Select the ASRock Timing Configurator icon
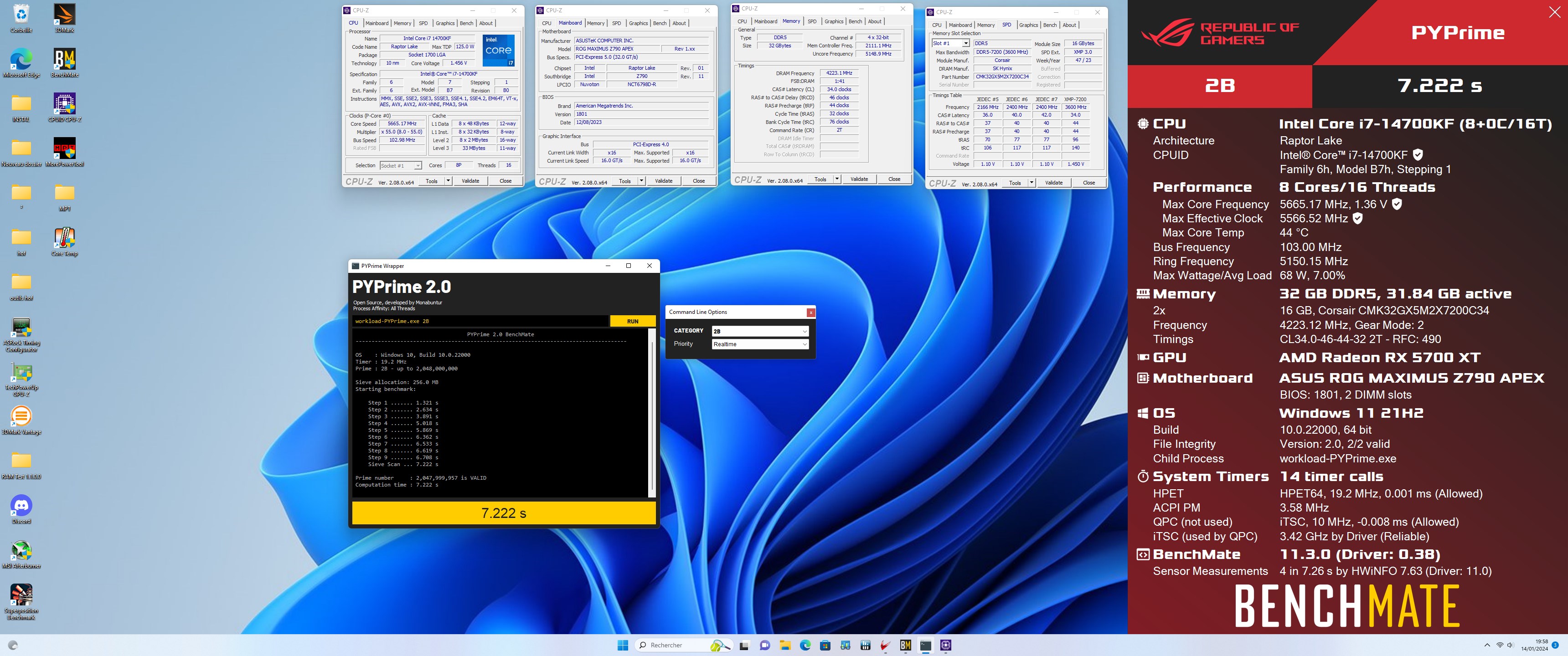The image size is (1568, 656). point(21,335)
